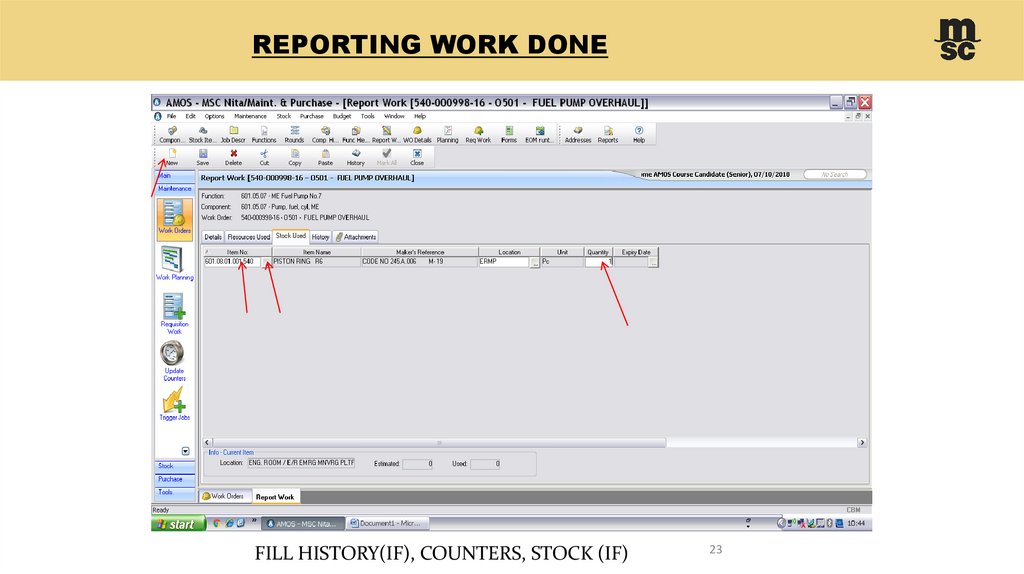Open the Components toolbar icon
Screen dimensions: 1024x574
pos(172,134)
